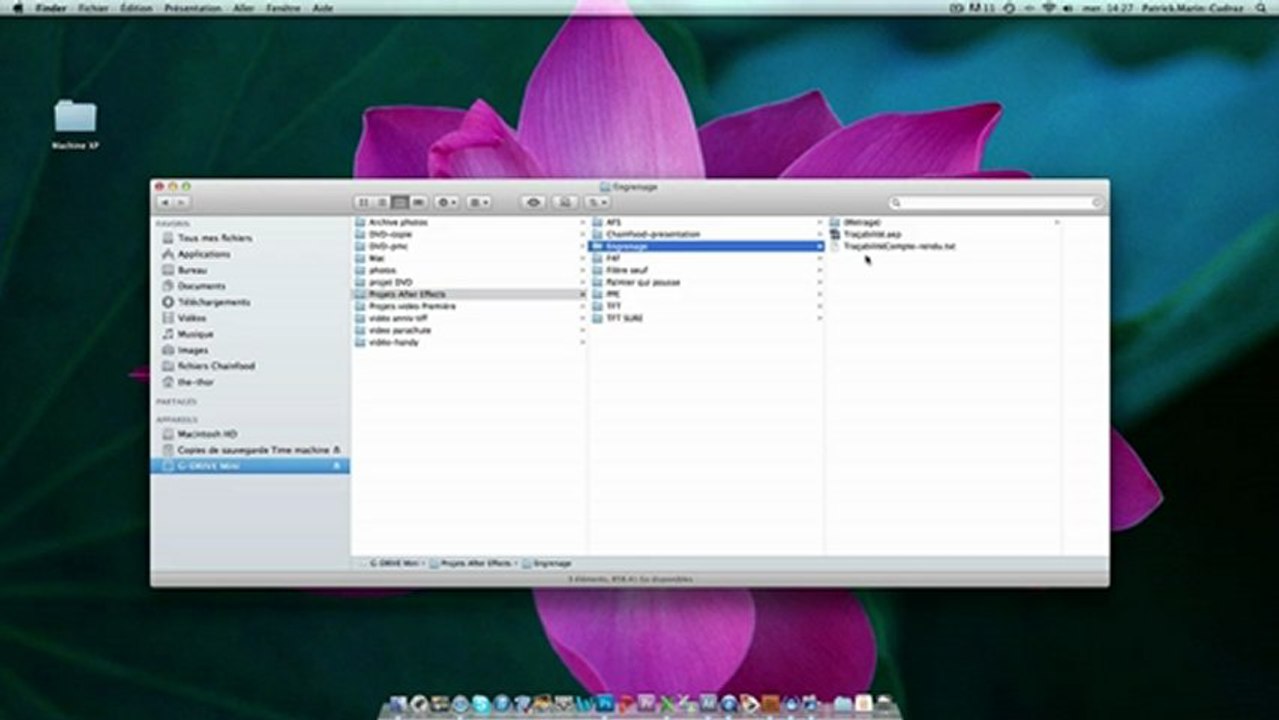The width and height of the screenshot is (1279, 720).
Task: Go back in Finder history
Action: [165, 202]
